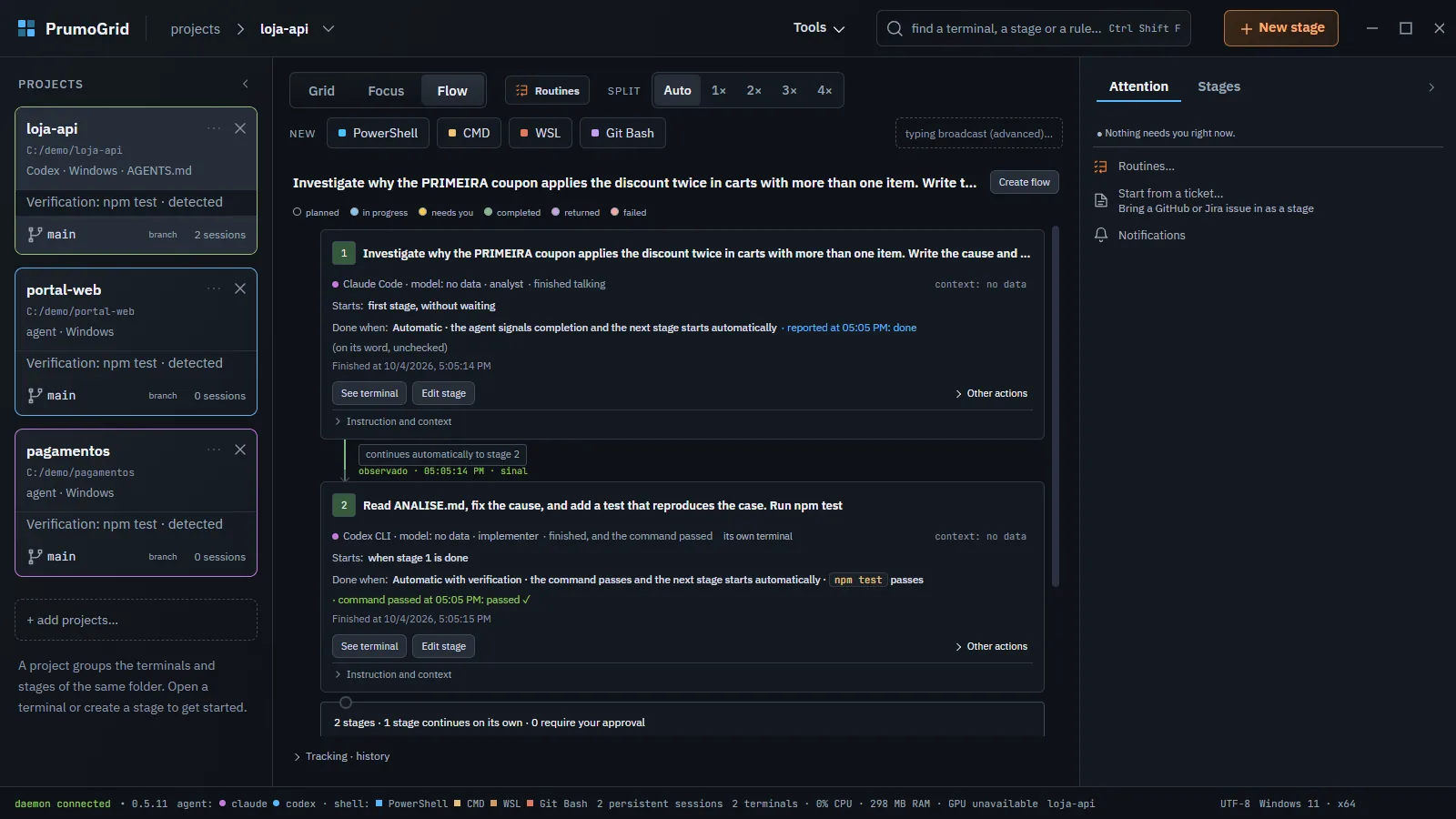This screenshot has width=1456, height=819.
Task: Switch to the Focus view tab
Action: point(386,90)
